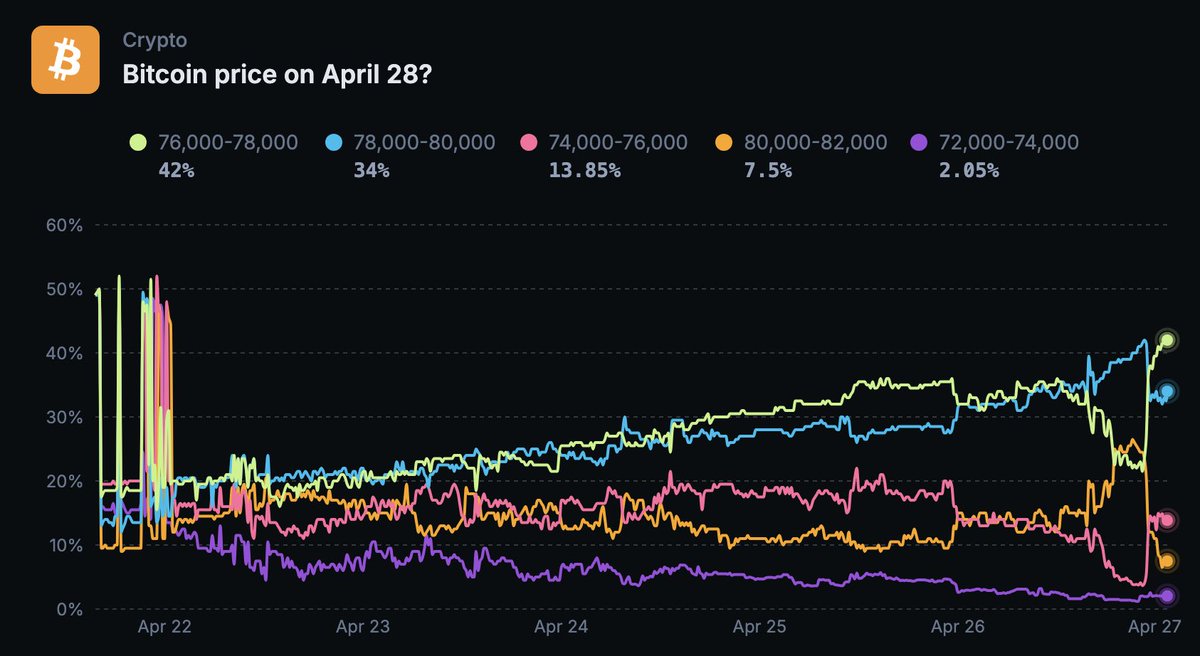This screenshot has width=1200, height=656.
Task: Click the 76,000-78,000 legend label
Action: point(228,143)
